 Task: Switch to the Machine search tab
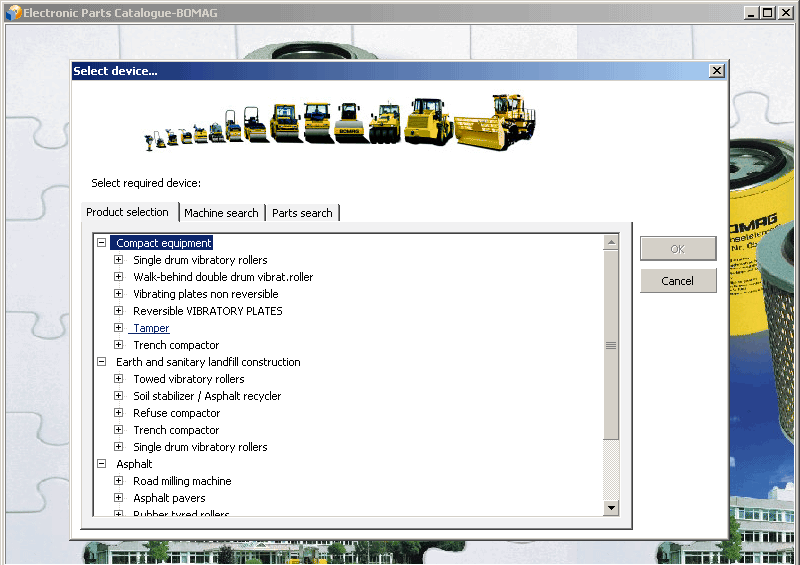[221, 213]
